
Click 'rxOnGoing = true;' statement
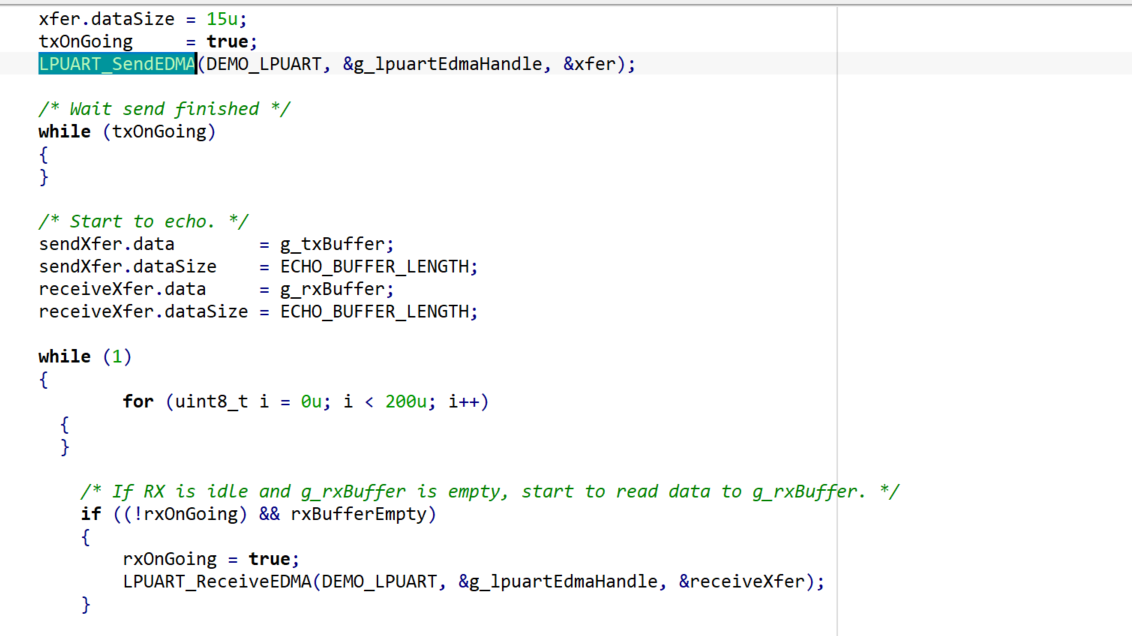click(x=211, y=559)
